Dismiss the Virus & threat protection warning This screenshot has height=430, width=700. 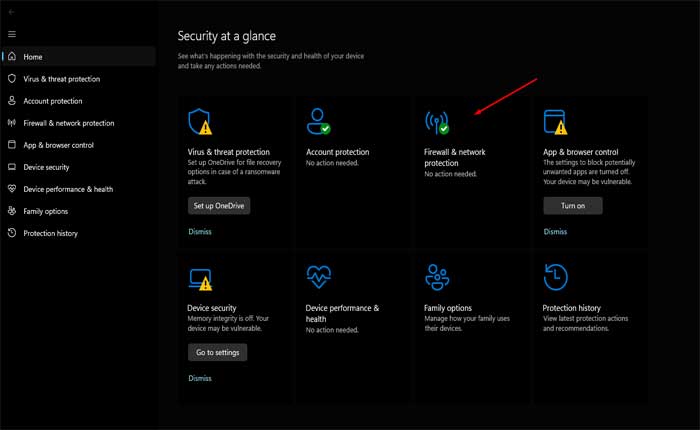(x=200, y=231)
